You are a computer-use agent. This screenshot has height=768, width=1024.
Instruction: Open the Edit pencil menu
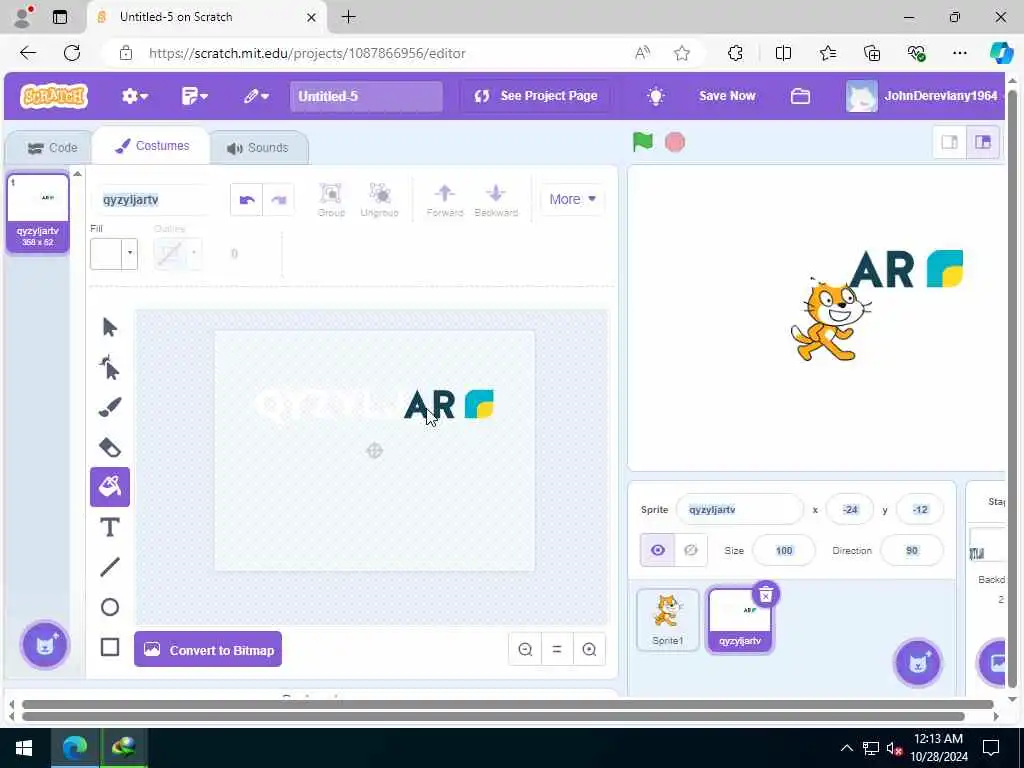256,96
